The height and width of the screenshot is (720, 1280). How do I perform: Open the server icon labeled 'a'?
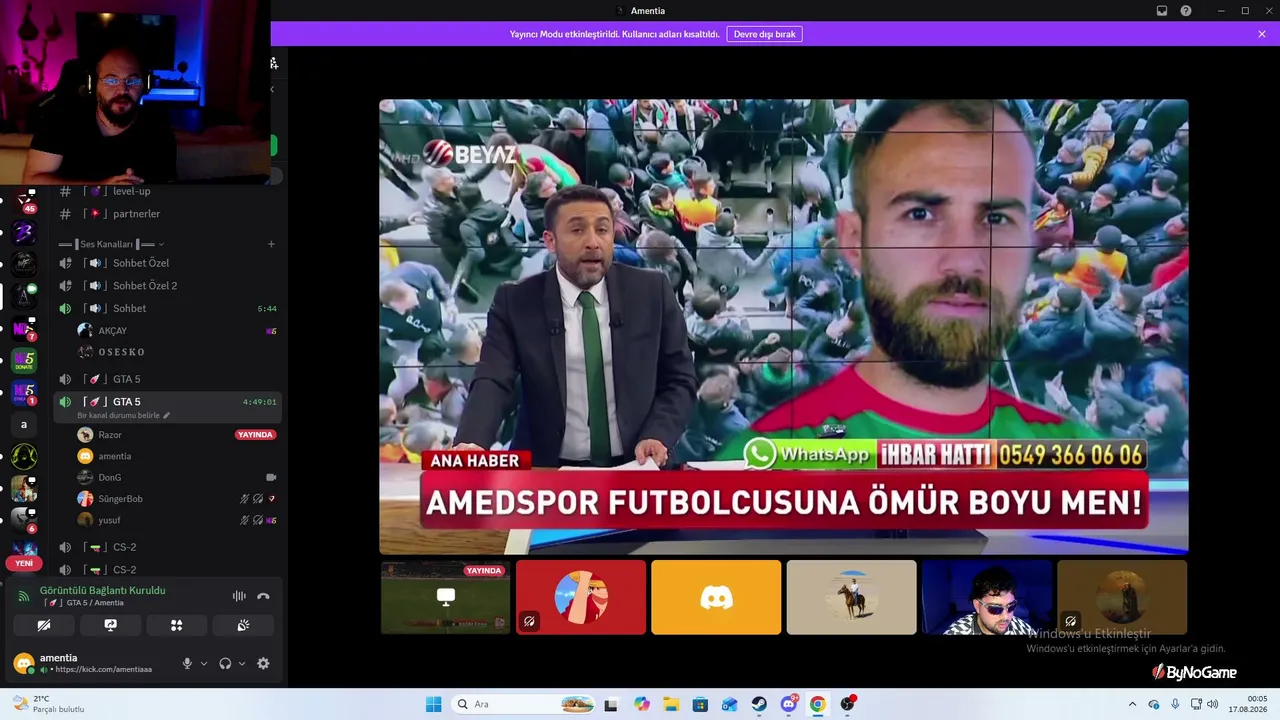(x=24, y=424)
